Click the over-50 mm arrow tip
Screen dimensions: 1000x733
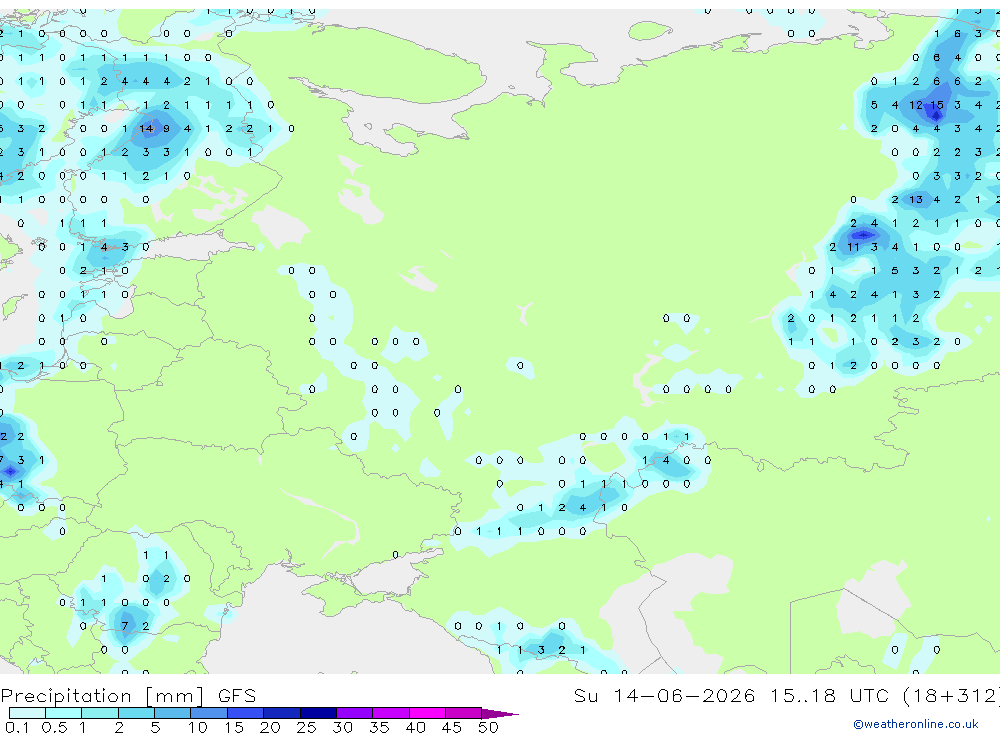click(x=500, y=713)
